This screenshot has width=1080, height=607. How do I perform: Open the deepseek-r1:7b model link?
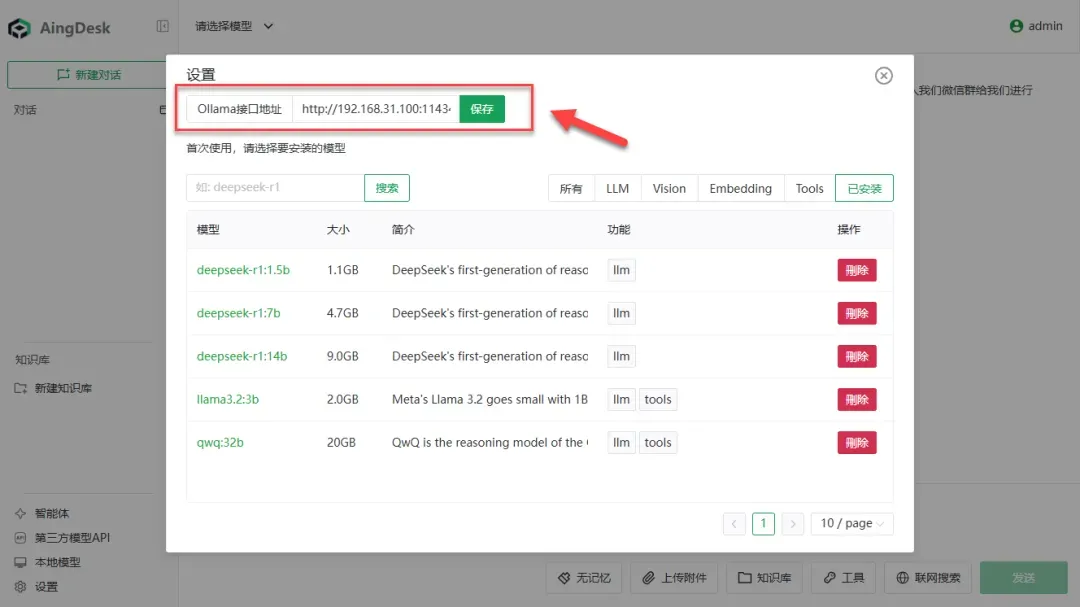click(x=238, y=313)
